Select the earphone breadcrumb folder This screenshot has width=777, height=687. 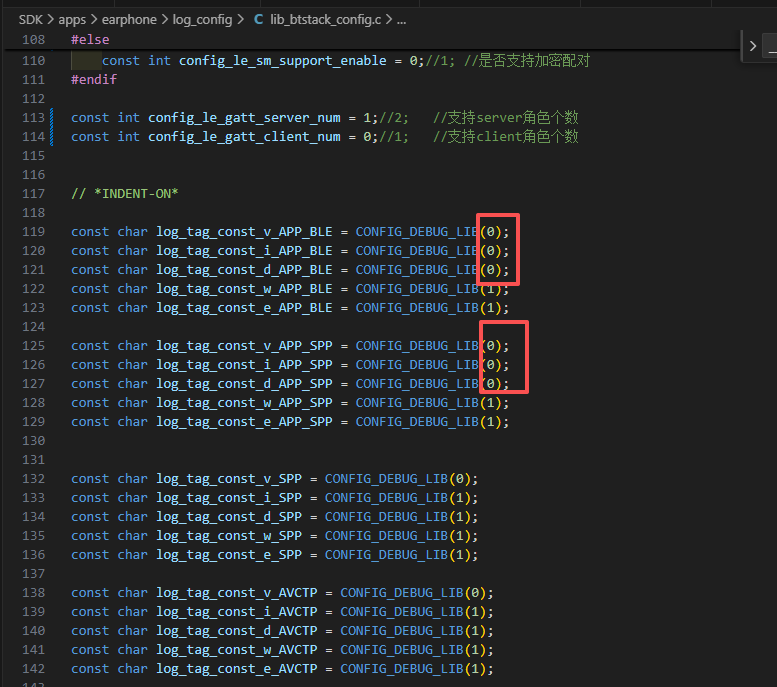(x=129, y=20)
